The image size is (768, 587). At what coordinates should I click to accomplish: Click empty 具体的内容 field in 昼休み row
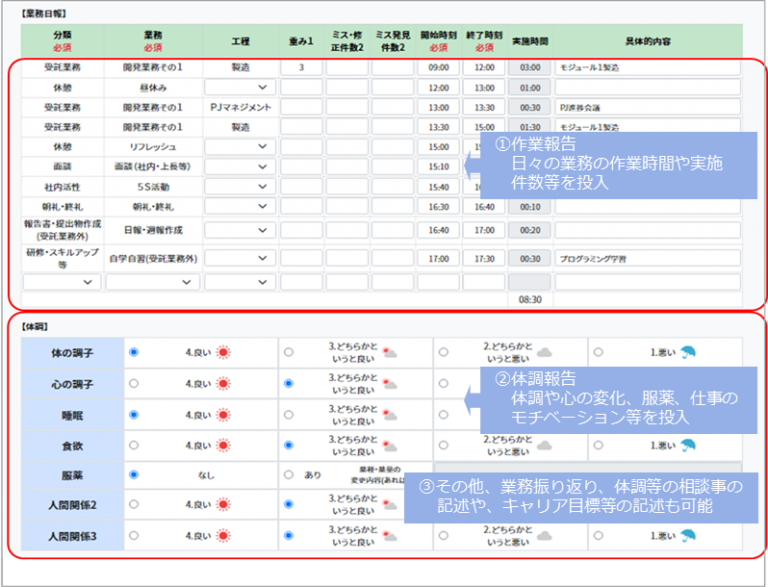click(x=648, y=88)
